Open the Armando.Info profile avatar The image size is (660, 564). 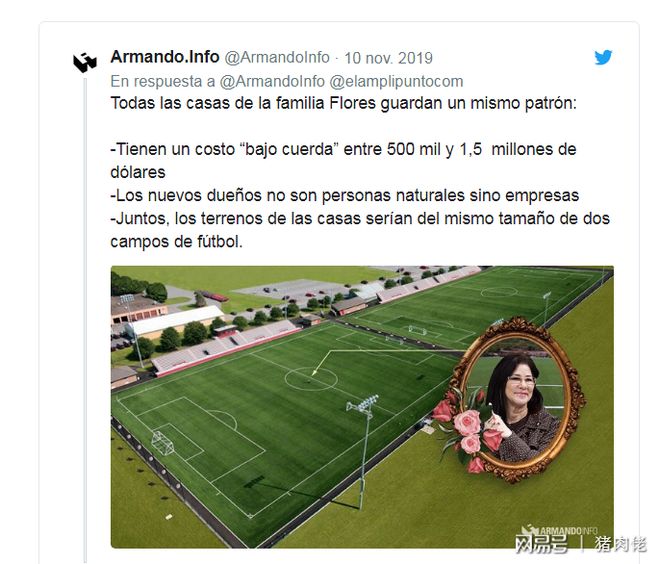pos(85,62)
